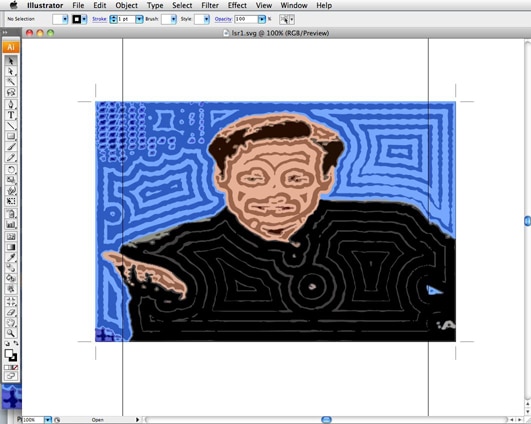The height and width of the screenshot is (424, 531).
Task: Open the Select menu
Action: pyautogui.click(x=182, y=5)
